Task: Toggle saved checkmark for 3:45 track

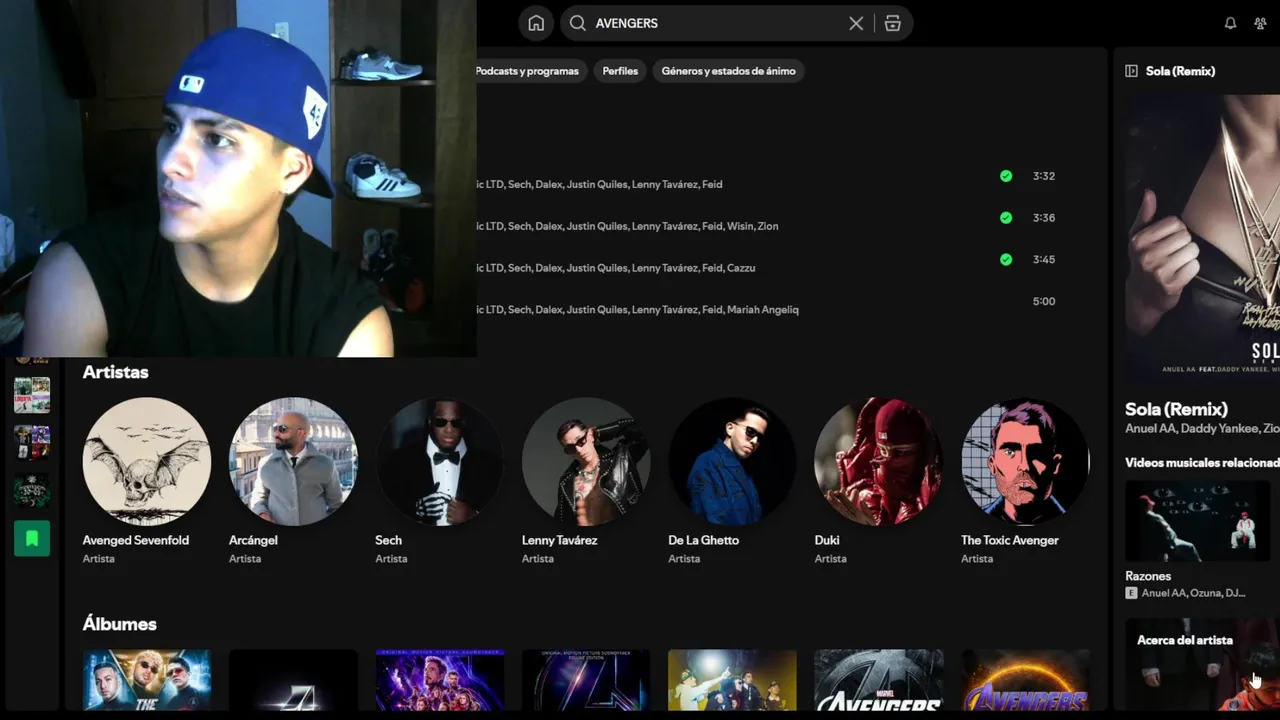Action: coord(1006,260)
